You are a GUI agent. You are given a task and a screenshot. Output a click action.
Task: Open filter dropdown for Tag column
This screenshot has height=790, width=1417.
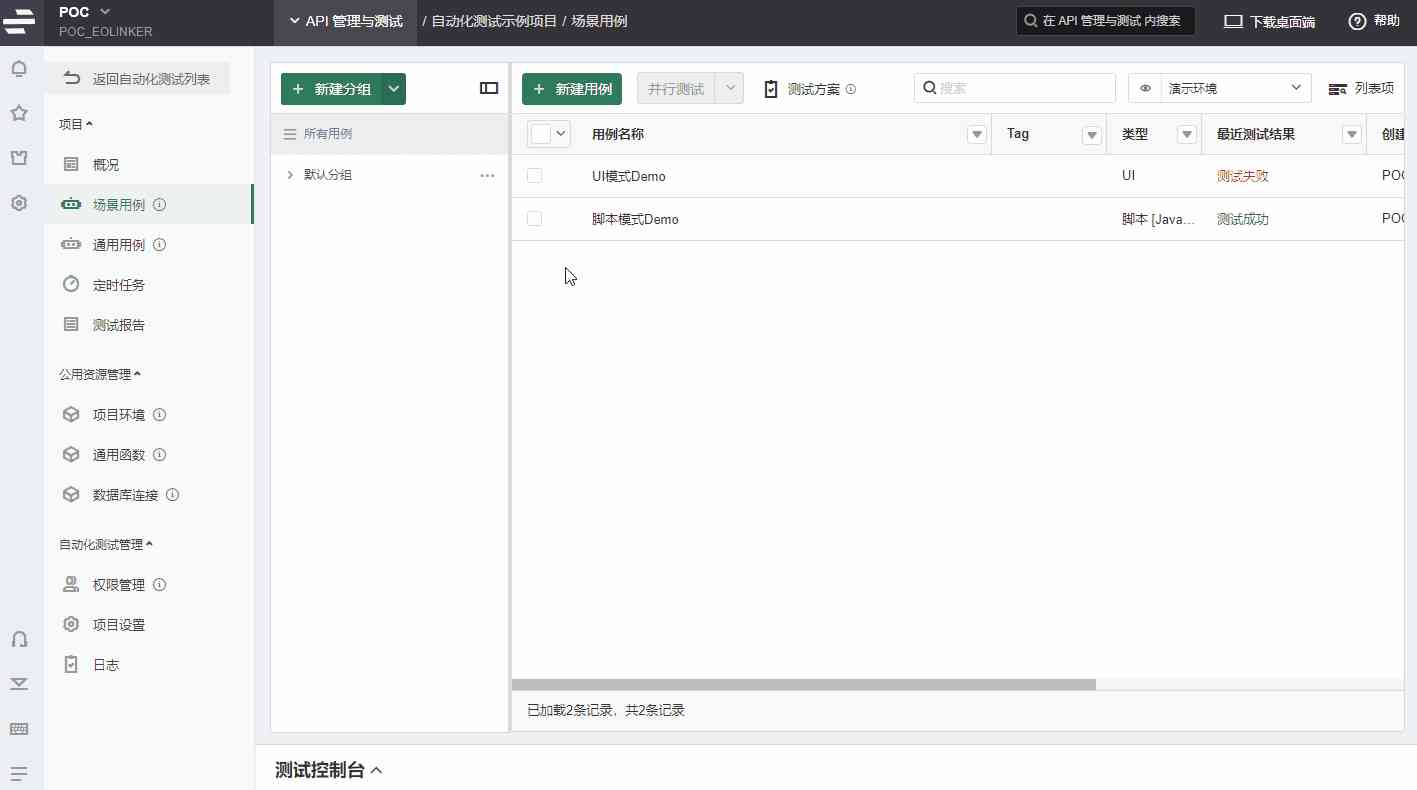point(1092,135)
